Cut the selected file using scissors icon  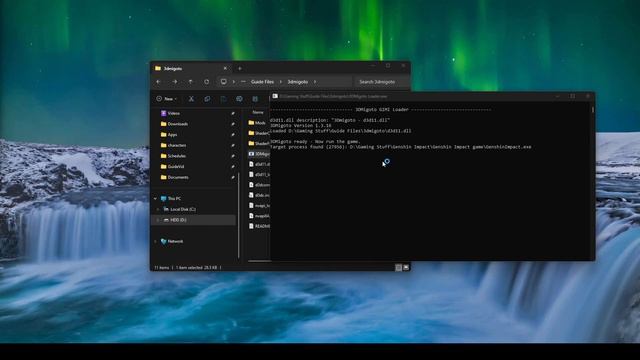click(191, 99)
